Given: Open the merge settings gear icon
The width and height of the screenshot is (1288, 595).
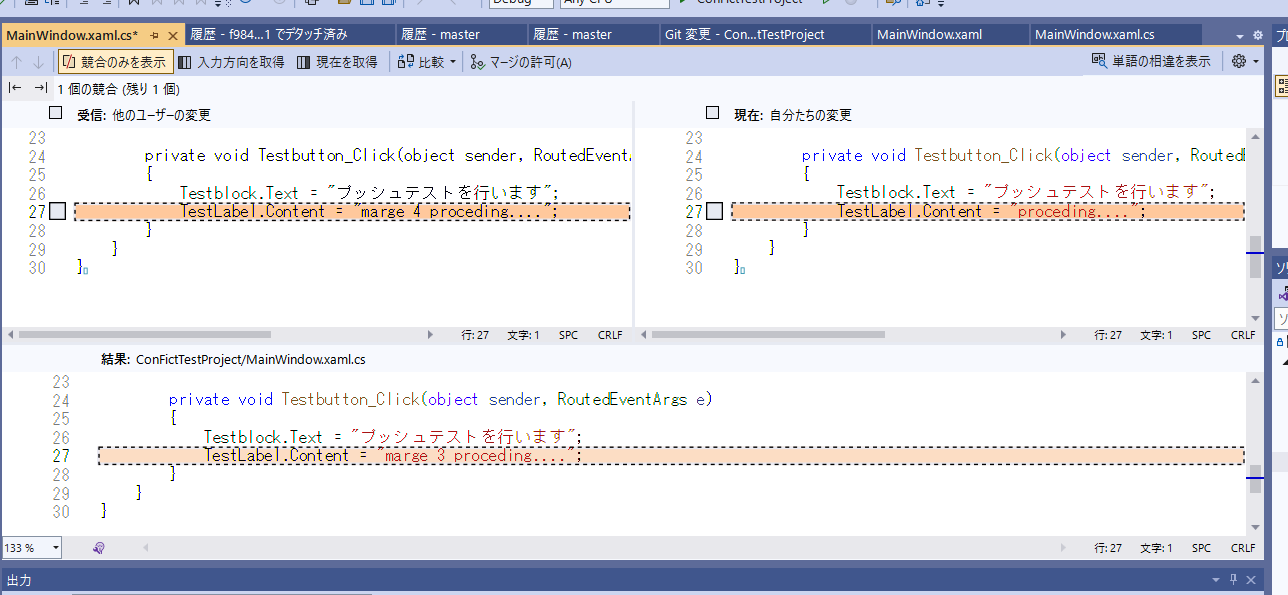Looking at the screenshot, I should click(x=1240, y=60).
